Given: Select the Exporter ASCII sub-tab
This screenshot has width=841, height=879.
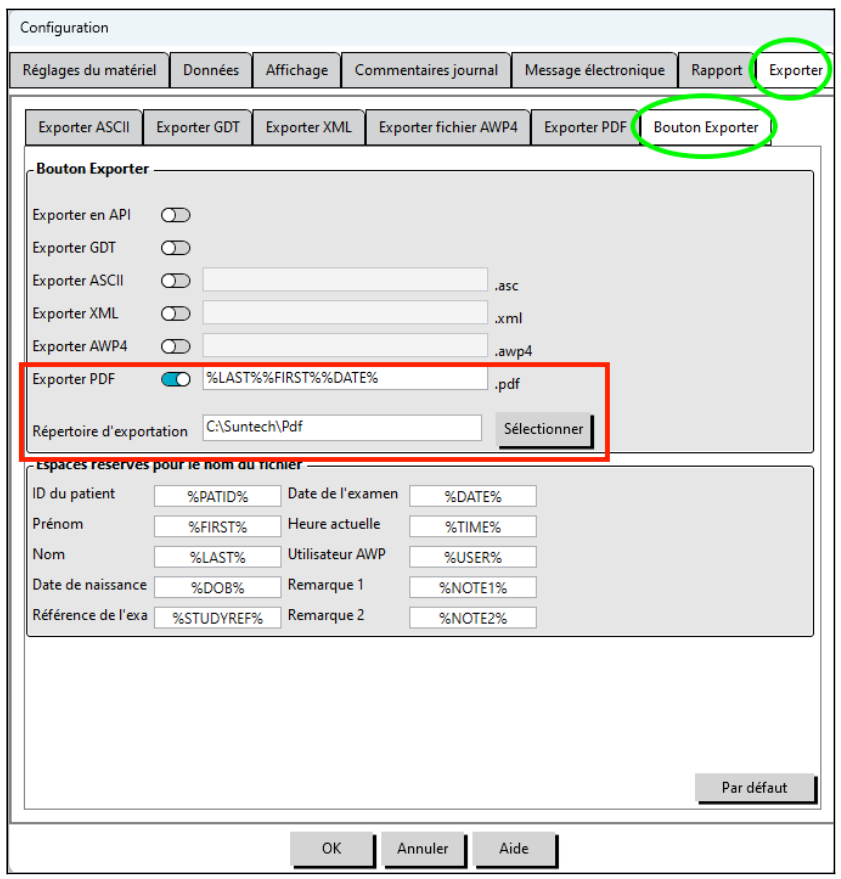Looking at the screenshot, I should (x=84, y=127).
